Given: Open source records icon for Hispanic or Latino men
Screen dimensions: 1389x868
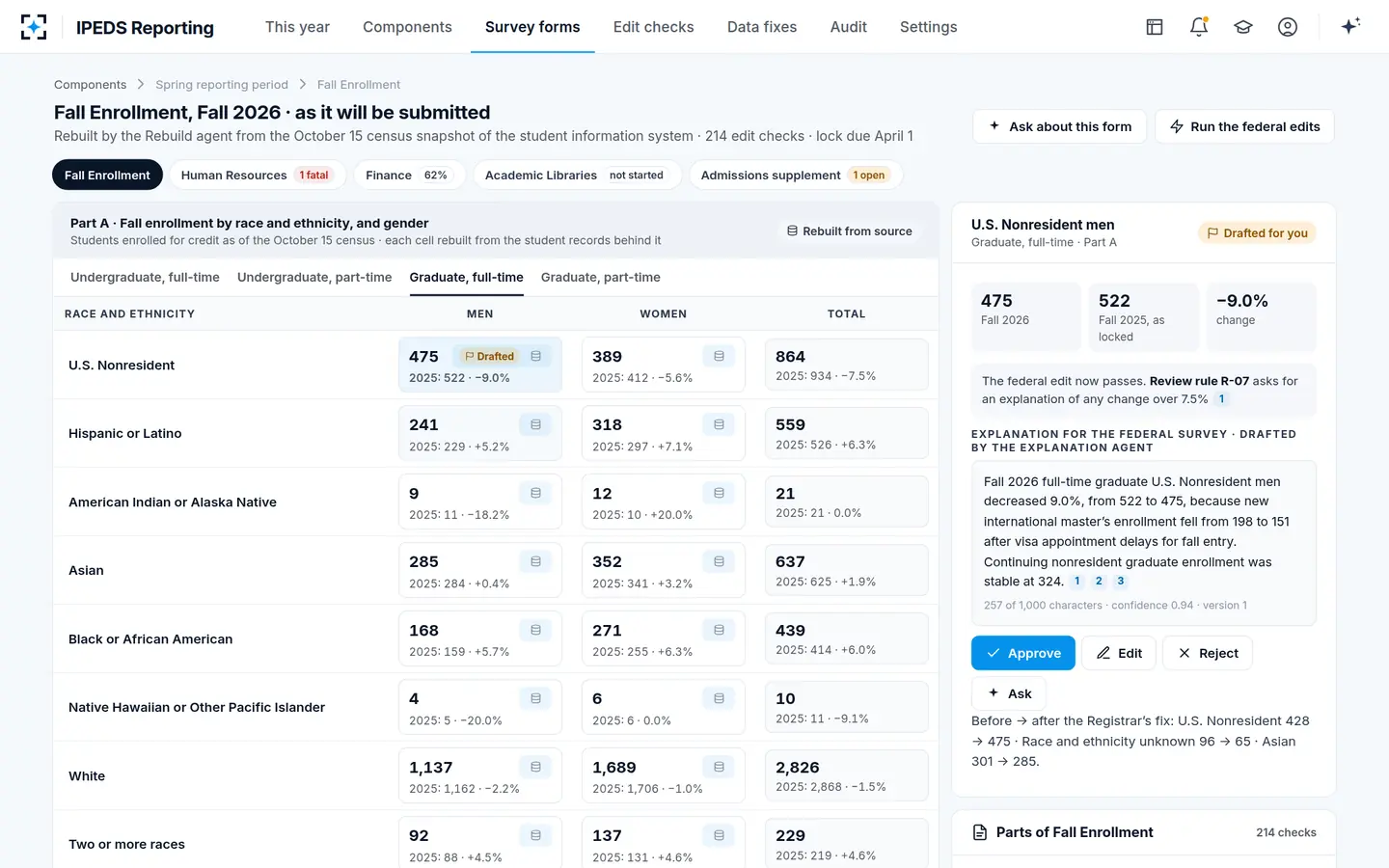Looking at the screenshot, I should (x=535, y=424).
